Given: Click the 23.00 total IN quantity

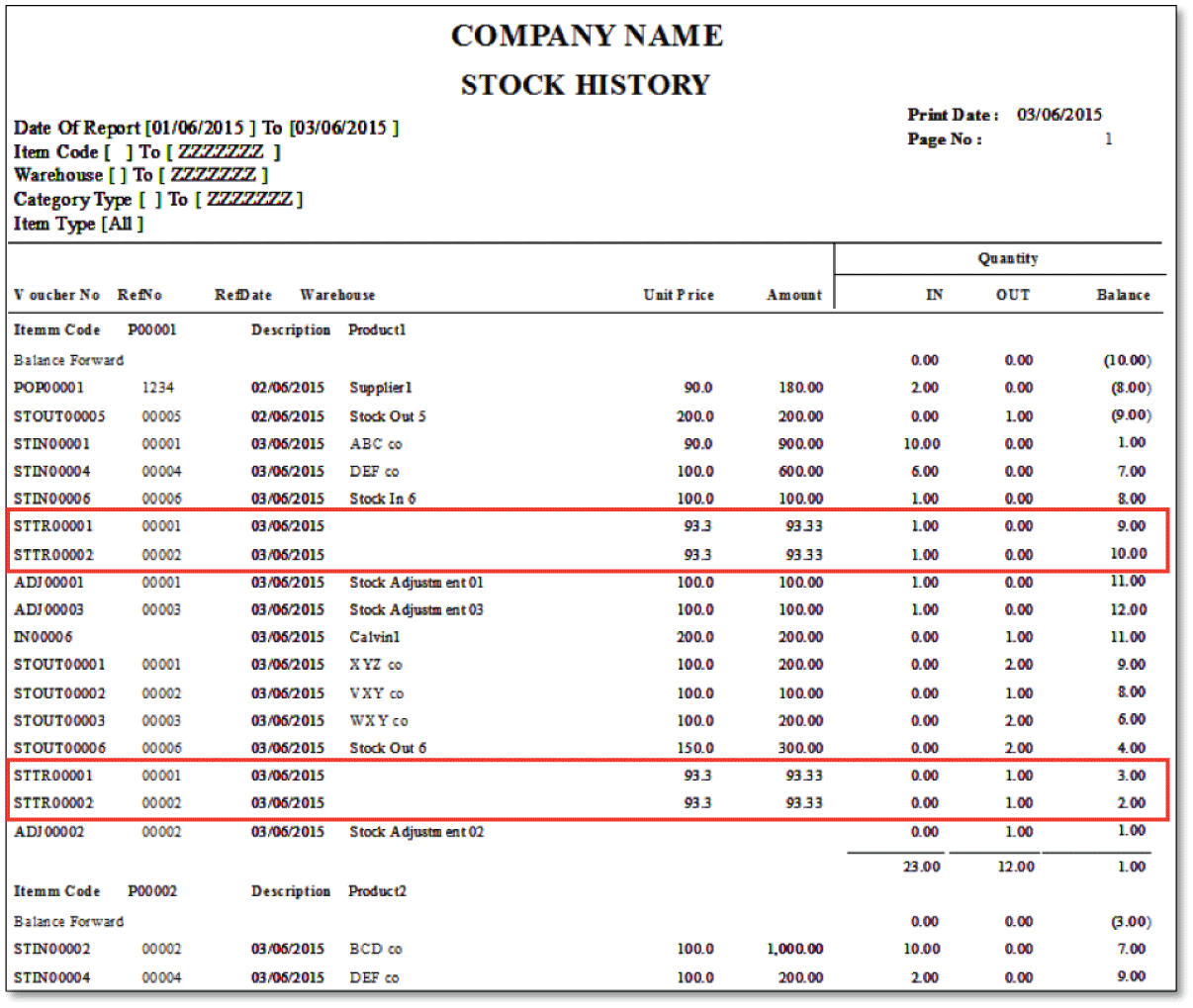Looking at the screenshot, I should click(x=921, y=867).
